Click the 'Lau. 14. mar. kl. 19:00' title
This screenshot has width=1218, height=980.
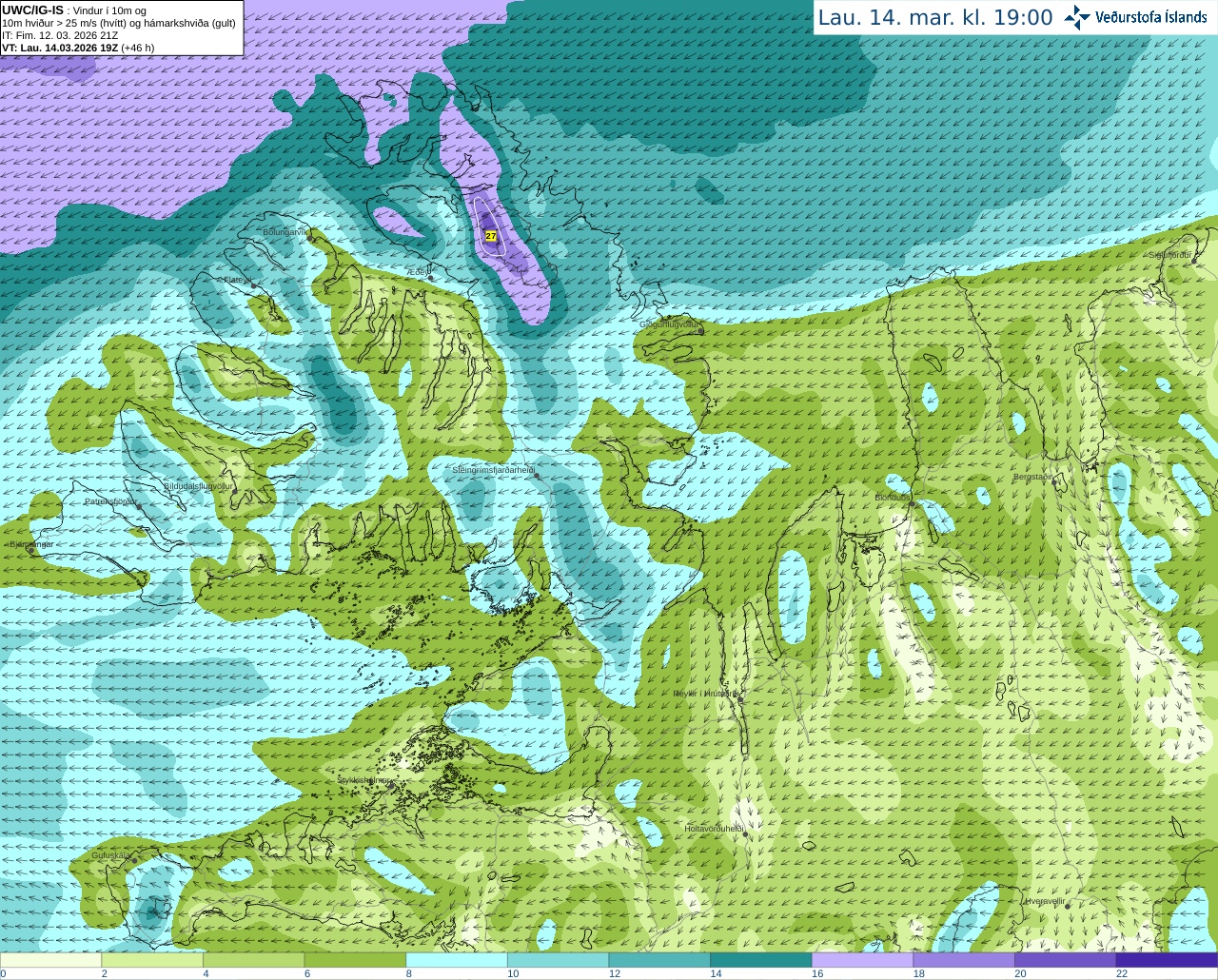(x=935, y=18)
